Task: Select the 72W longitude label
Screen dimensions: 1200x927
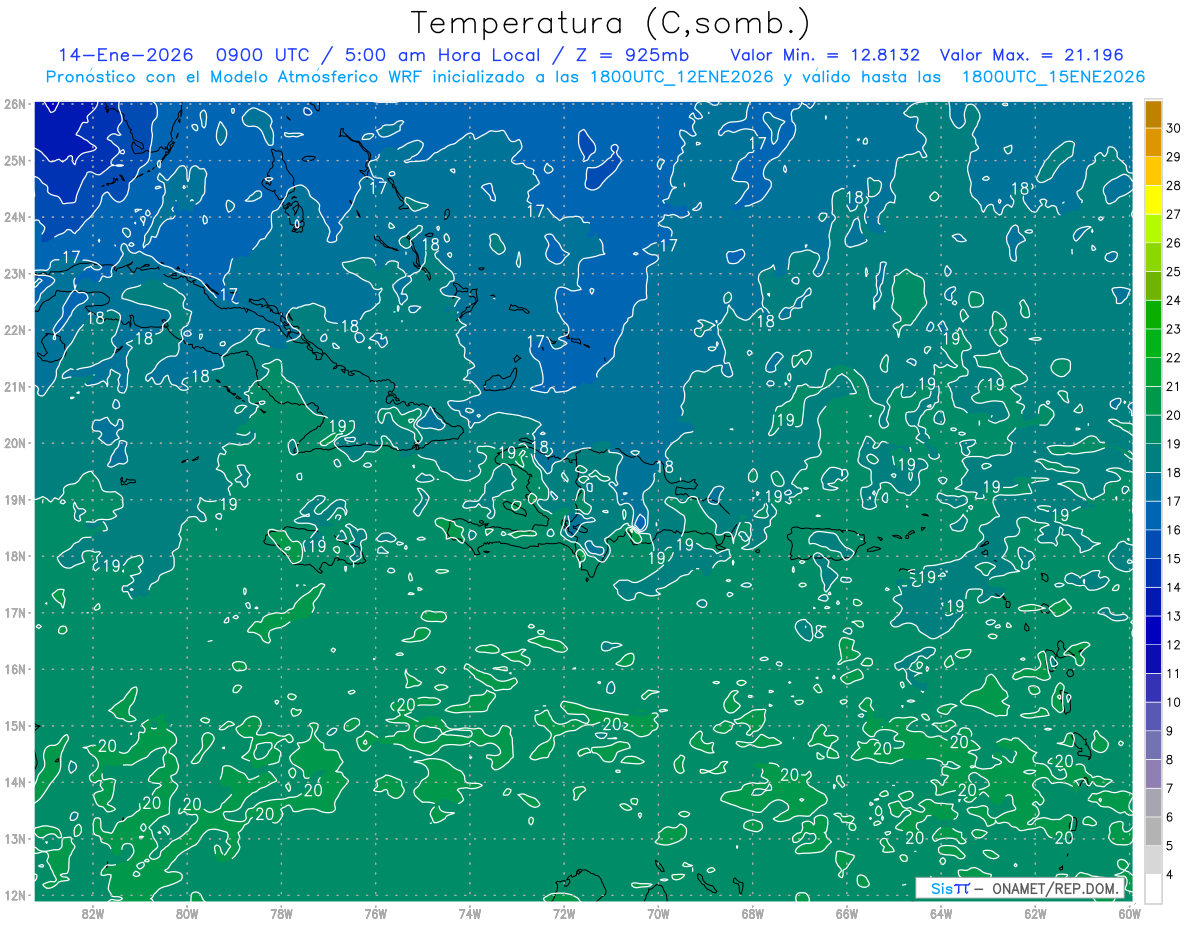Action: click(x=564, y=913)
